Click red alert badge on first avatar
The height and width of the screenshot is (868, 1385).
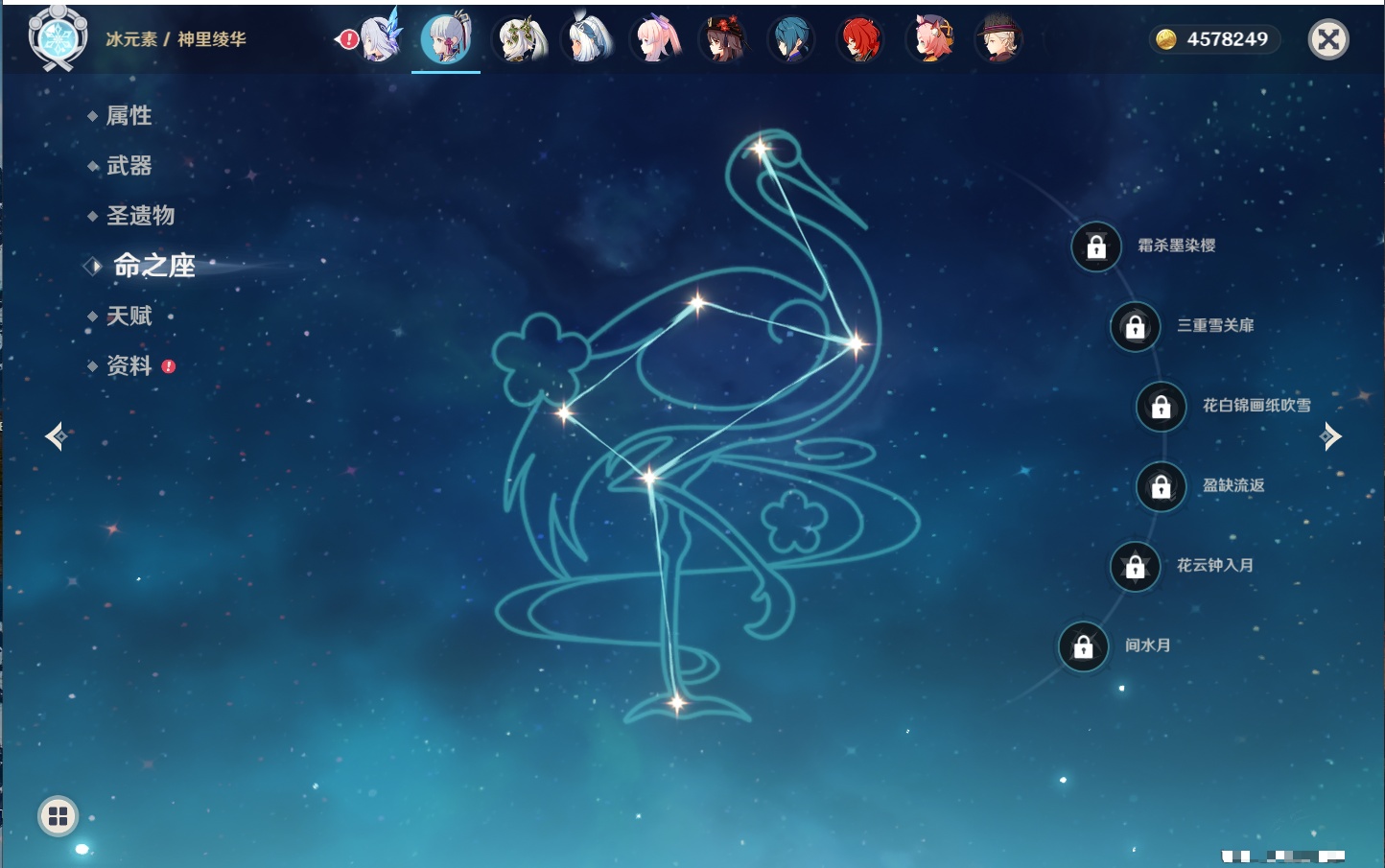coord(348,39)
